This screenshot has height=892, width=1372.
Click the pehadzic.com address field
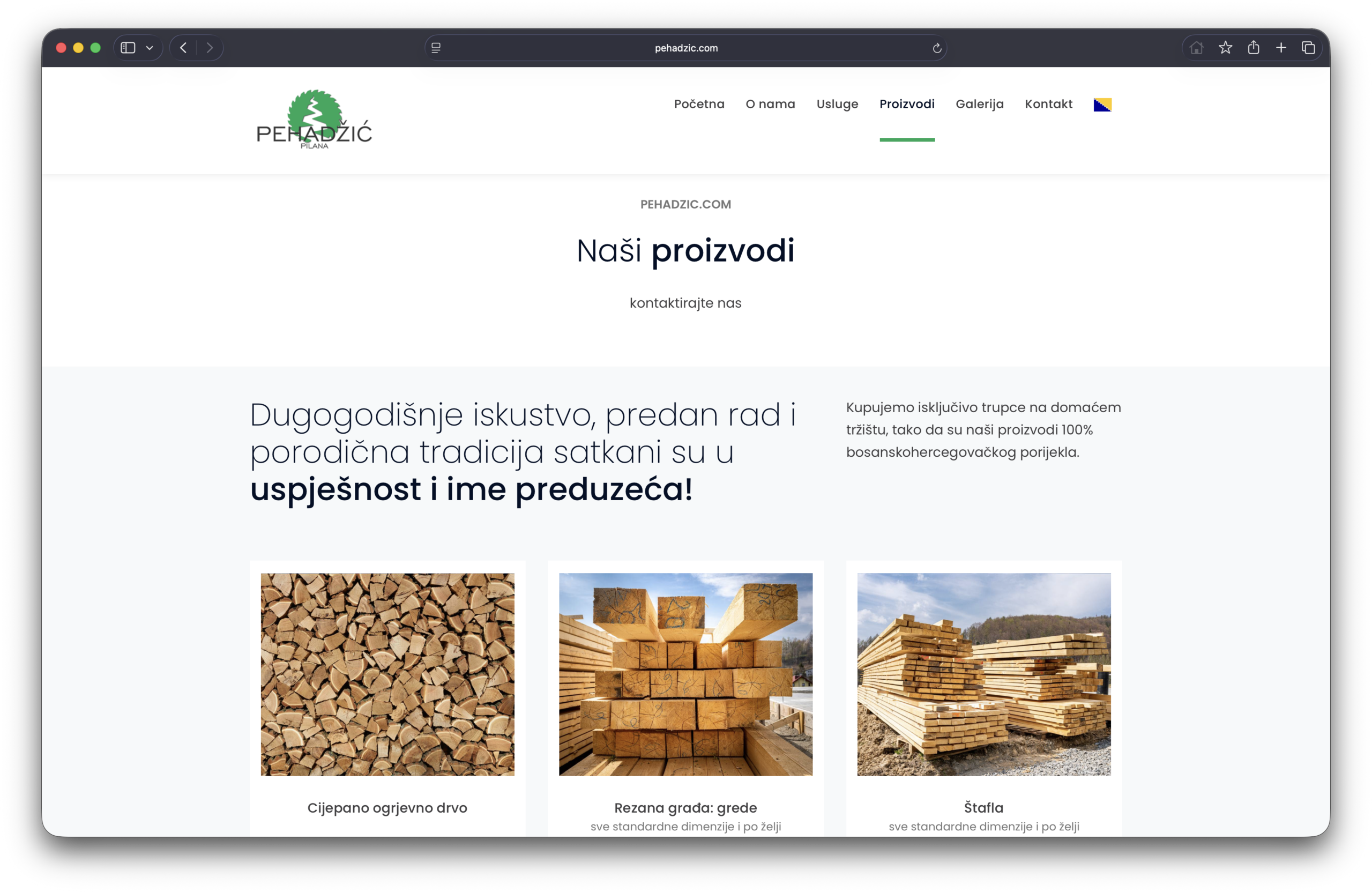[686, 48]
